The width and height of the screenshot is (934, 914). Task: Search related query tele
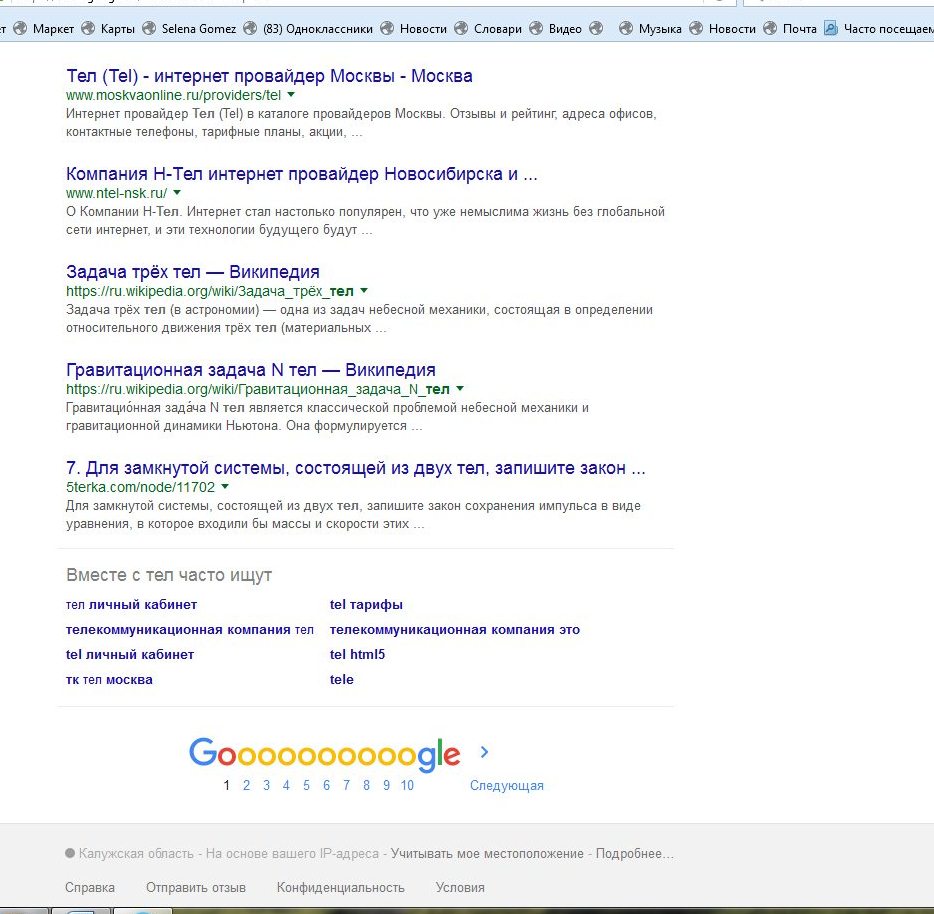[x=342, y=679]
